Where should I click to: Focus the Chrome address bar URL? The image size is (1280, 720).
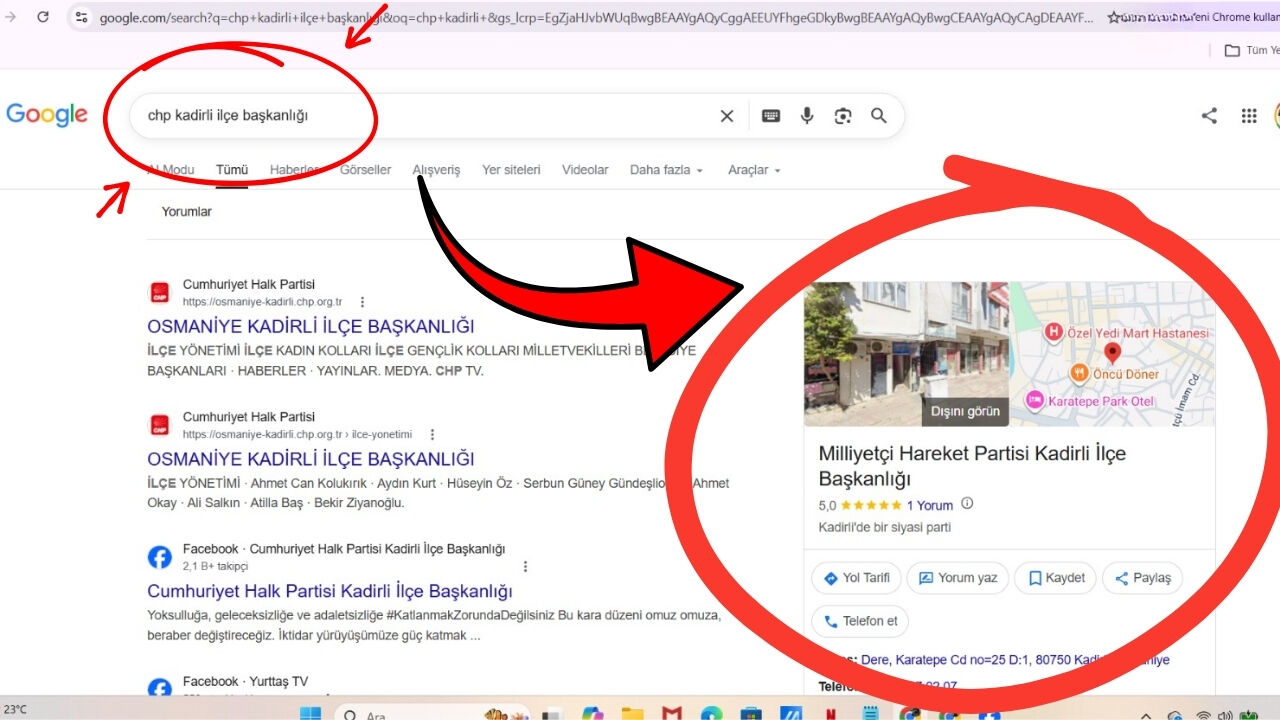point(596,17)
